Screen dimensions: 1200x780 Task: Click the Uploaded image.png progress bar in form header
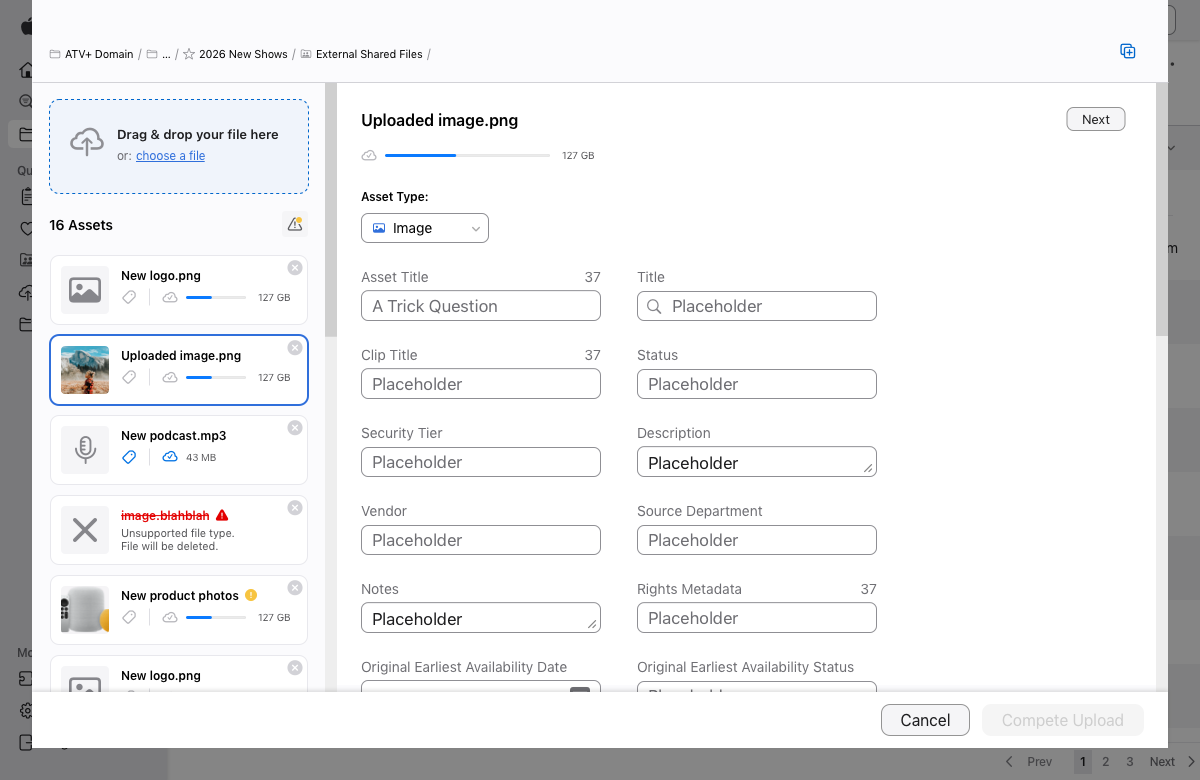tap(466, 156)
